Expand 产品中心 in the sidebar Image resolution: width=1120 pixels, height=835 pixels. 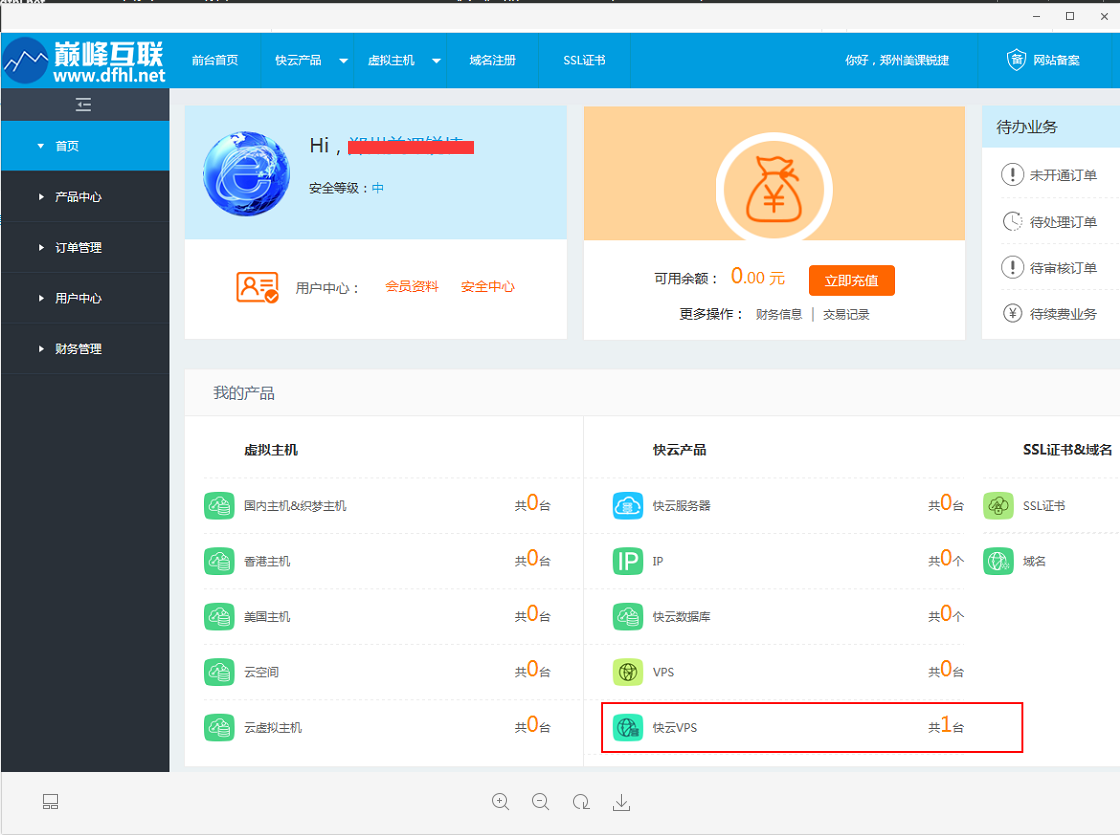click(x=85, y=196)
